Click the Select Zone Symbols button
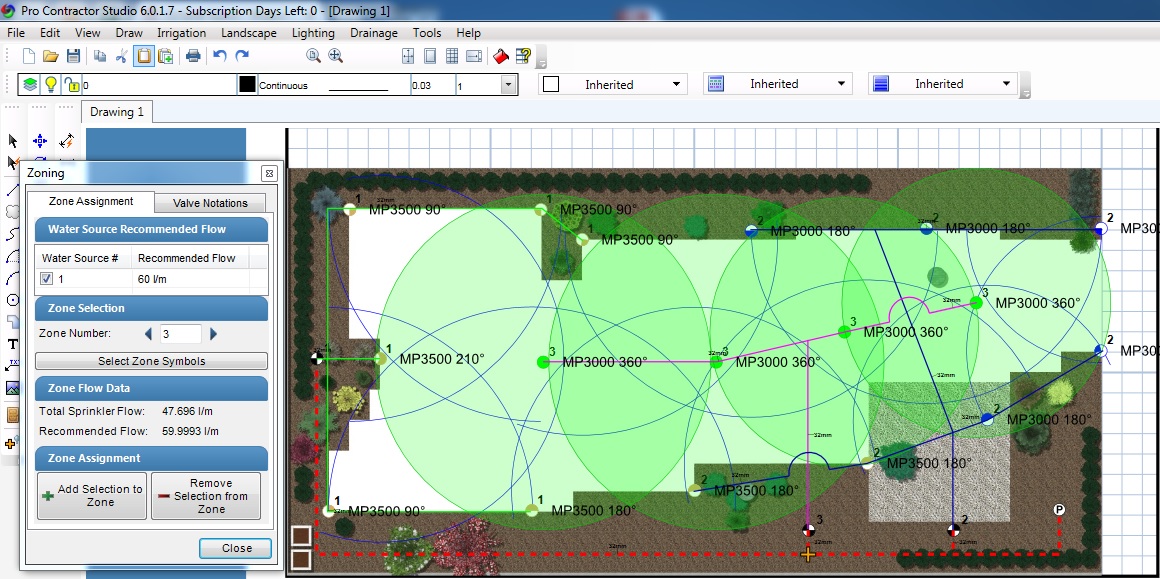This screenshot has height=579, width=1160. pos(151,361)
